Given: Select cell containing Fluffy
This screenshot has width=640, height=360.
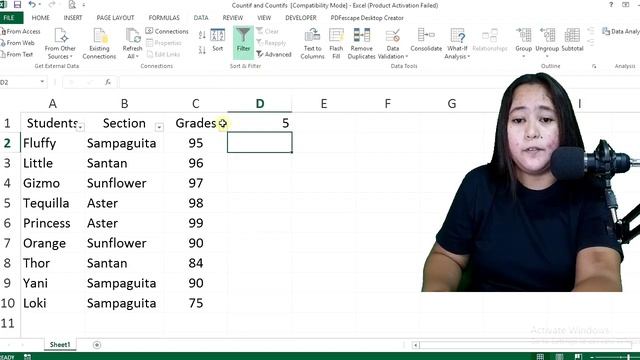Looking at the screenshot, I should coord(52,143).
